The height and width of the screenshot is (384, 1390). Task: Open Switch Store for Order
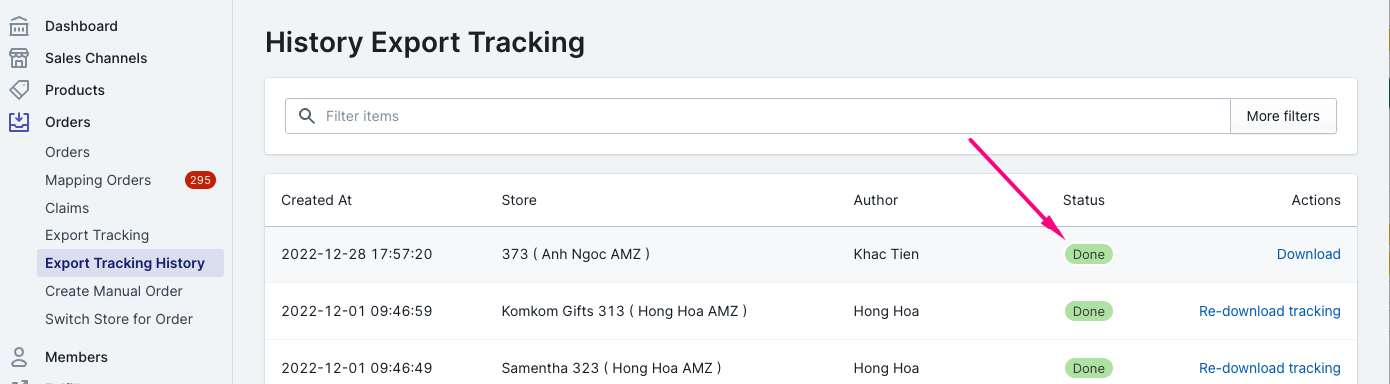coord(119,319)
